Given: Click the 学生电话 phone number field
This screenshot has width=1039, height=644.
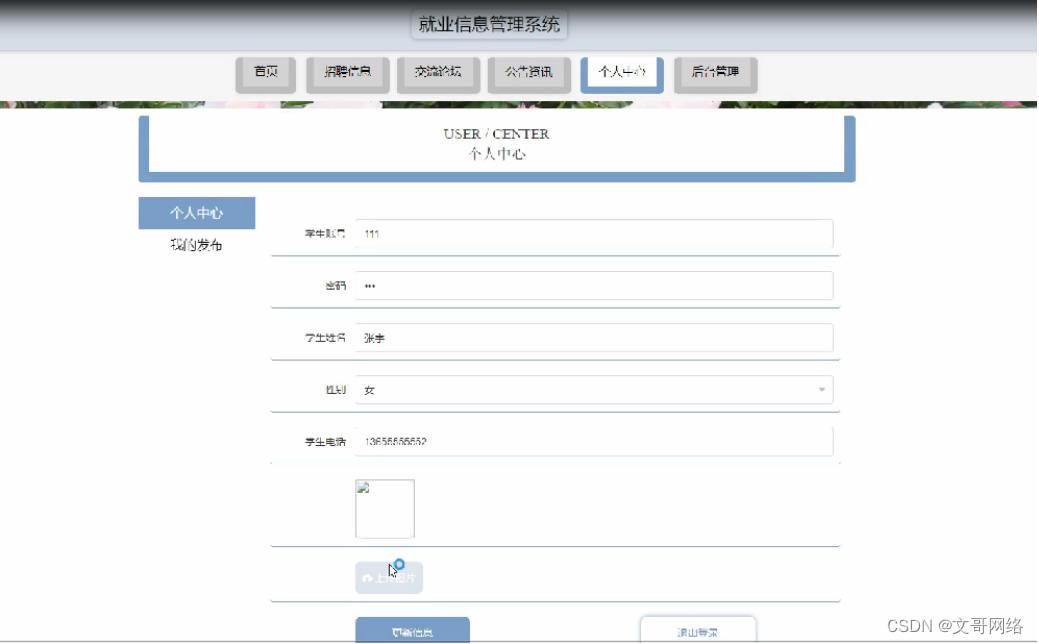Looking at the screenshot, I should (594, 441).
